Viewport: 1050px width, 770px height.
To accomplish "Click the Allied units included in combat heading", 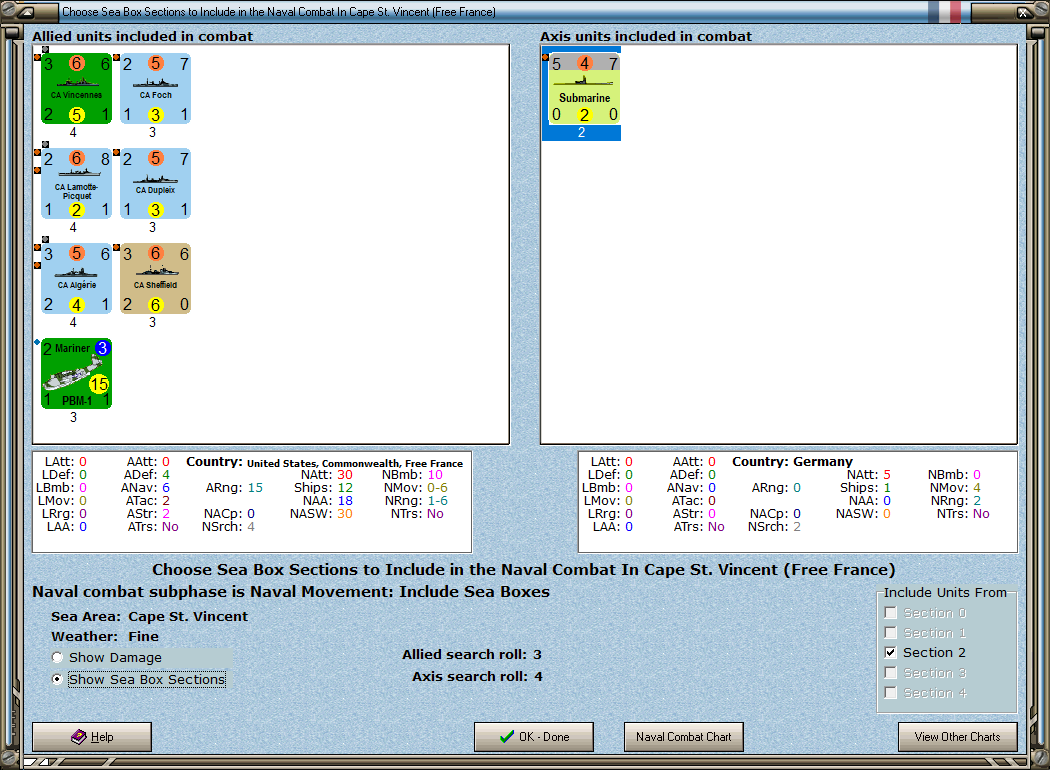I will click(143, 36).
